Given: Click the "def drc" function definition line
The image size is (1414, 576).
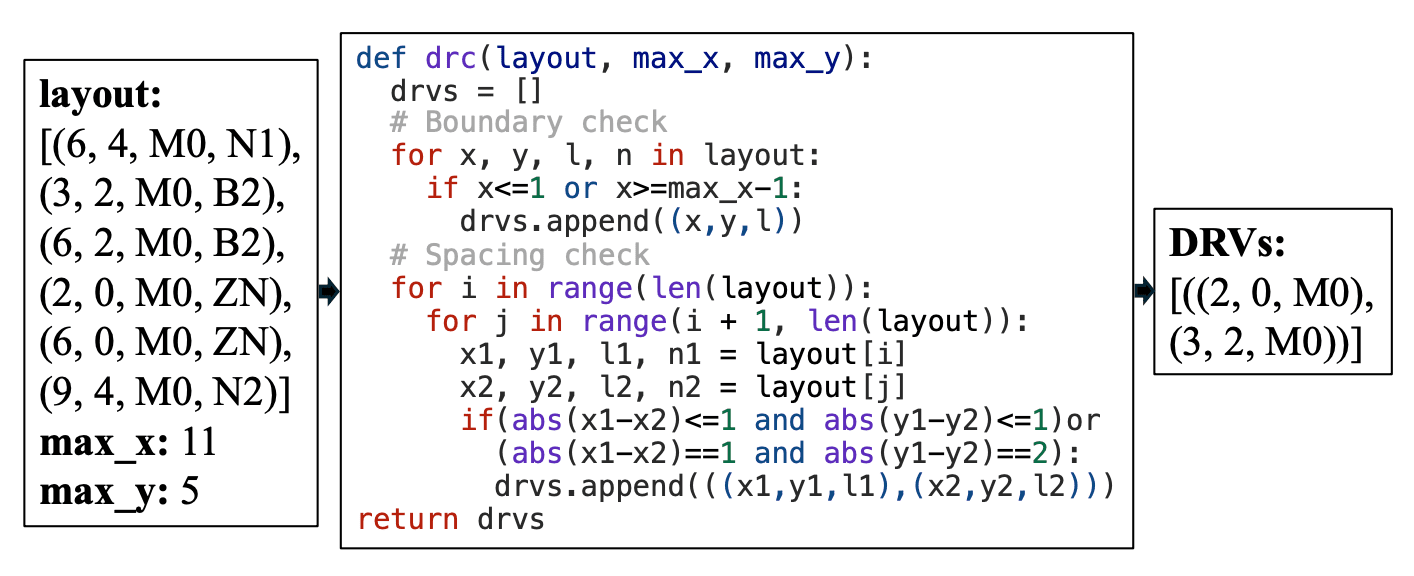Looking at the screenshot, I should coord(614,59).
